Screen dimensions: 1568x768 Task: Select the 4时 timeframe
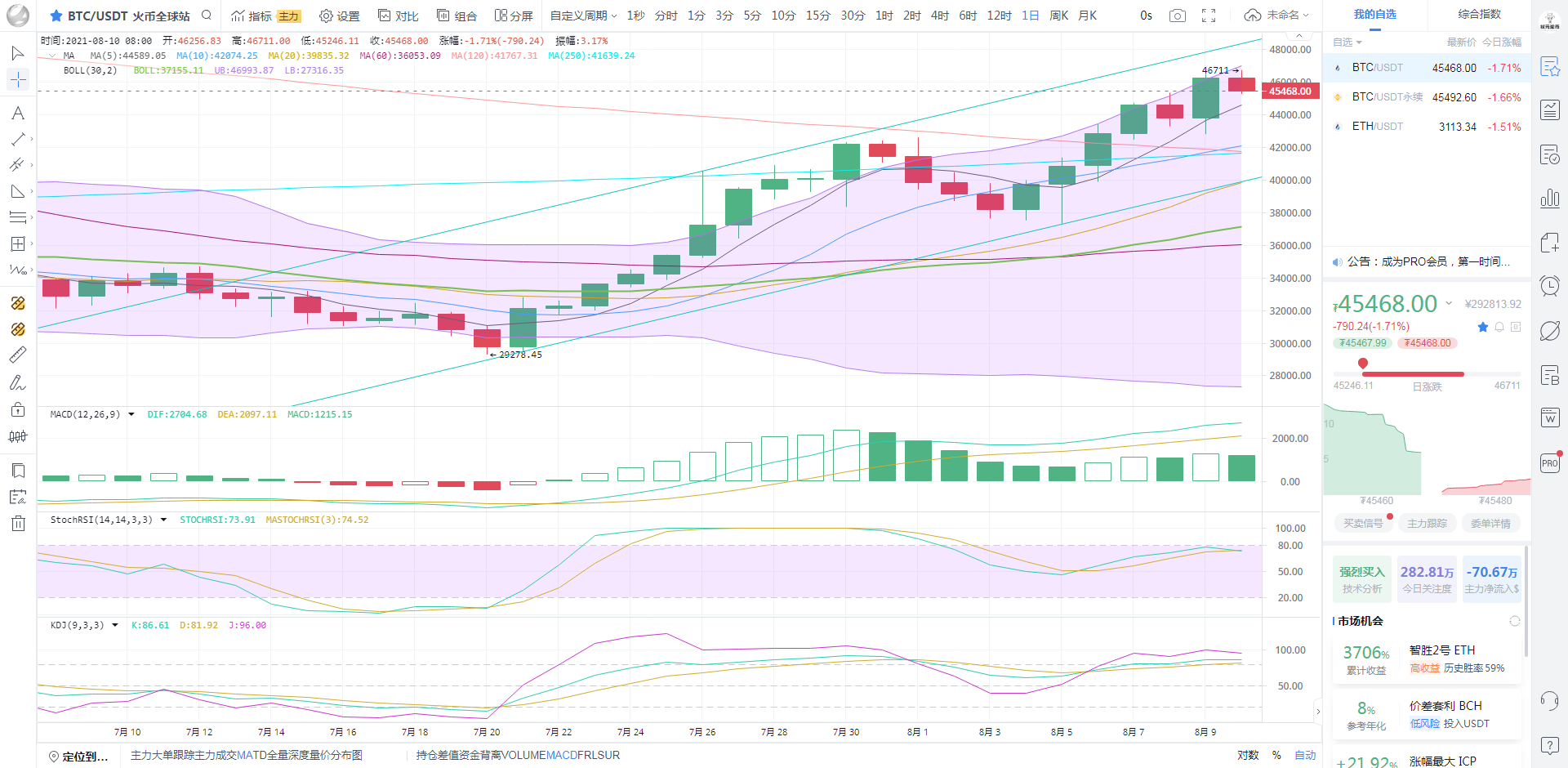coord(940,16)
